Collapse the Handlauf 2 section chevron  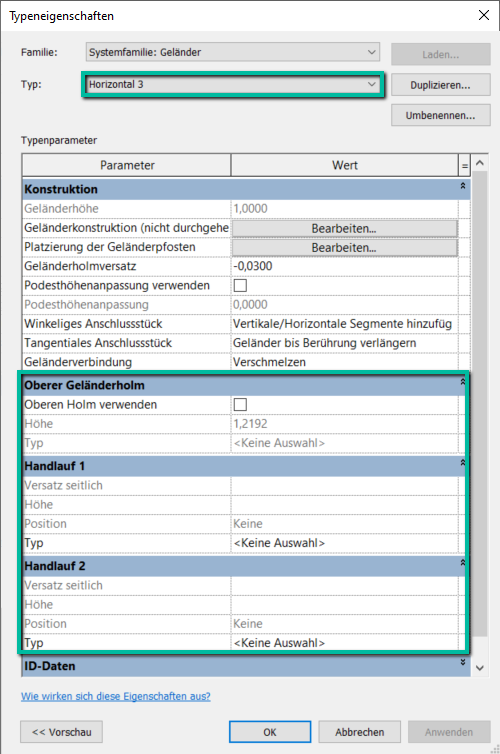(x=462, y=563)
